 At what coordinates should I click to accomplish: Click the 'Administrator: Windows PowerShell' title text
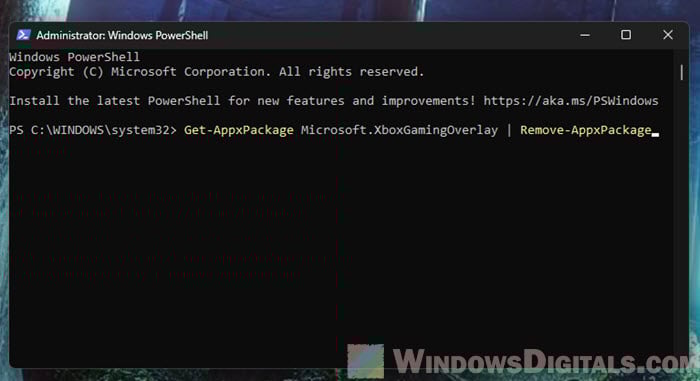122,35
